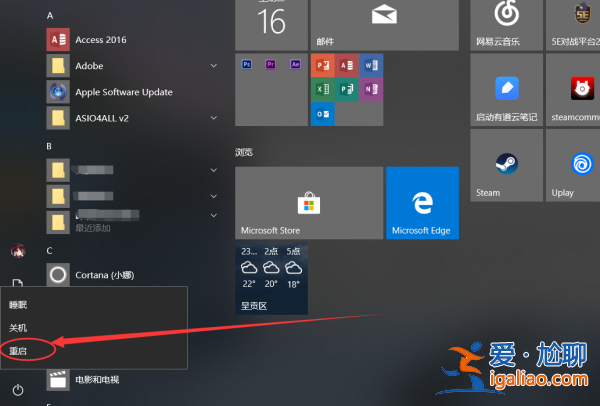
Task: Launch Premiere Pro from the tile group
Action: (x=271, y=64)
